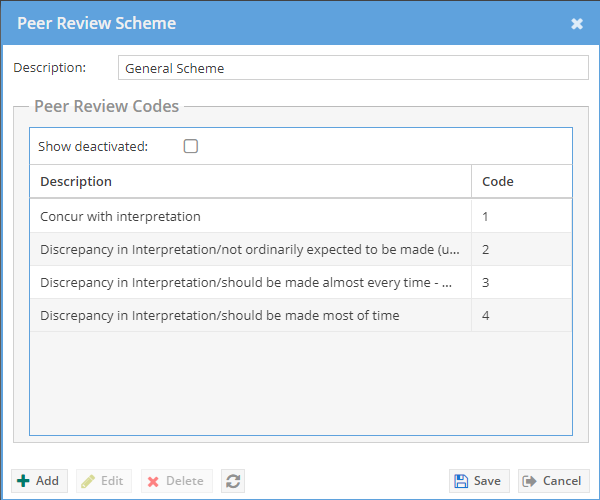Click the red X Delete icon
This screenshot has width=600, height=500.
point(153,482)
